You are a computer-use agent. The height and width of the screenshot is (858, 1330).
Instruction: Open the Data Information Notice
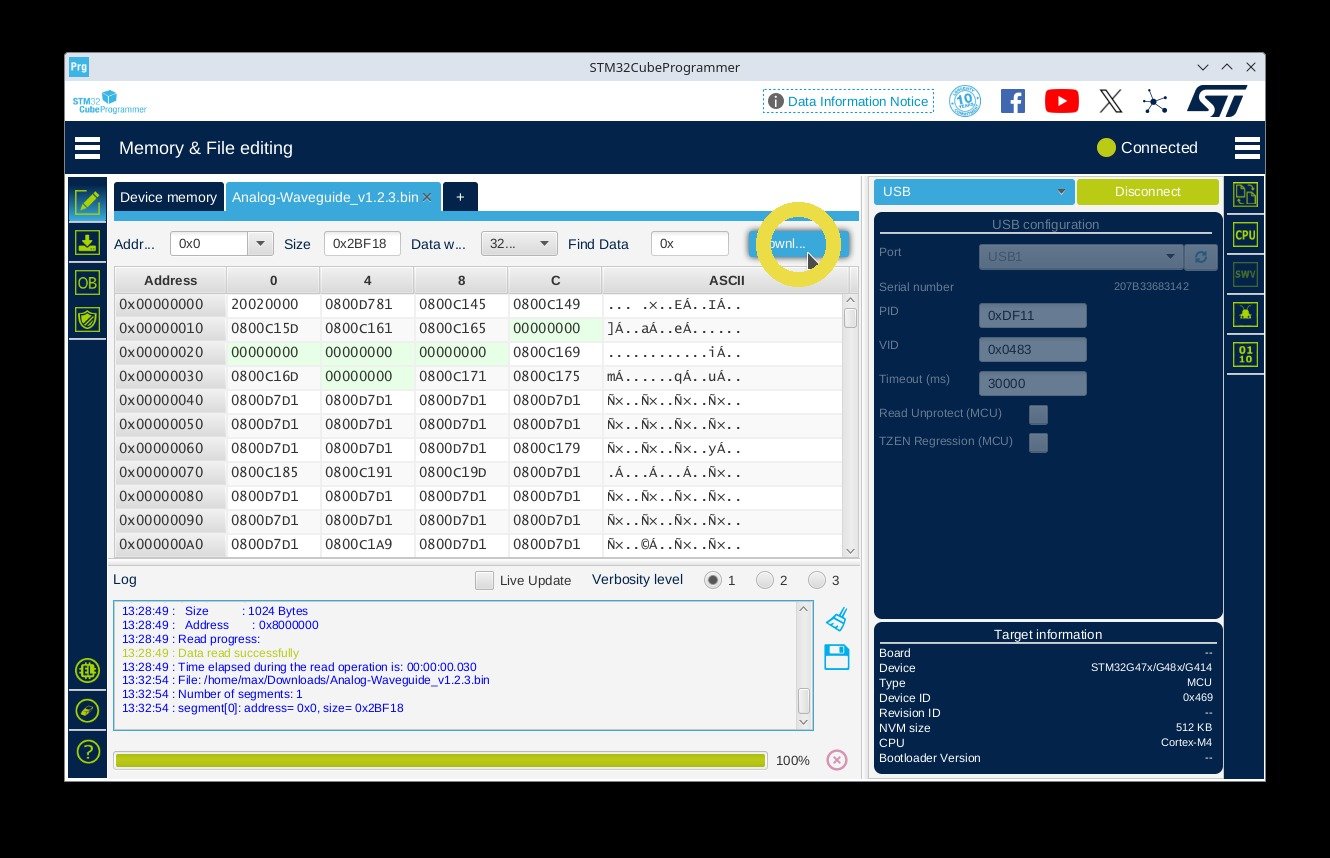click(x=848, y=101)
